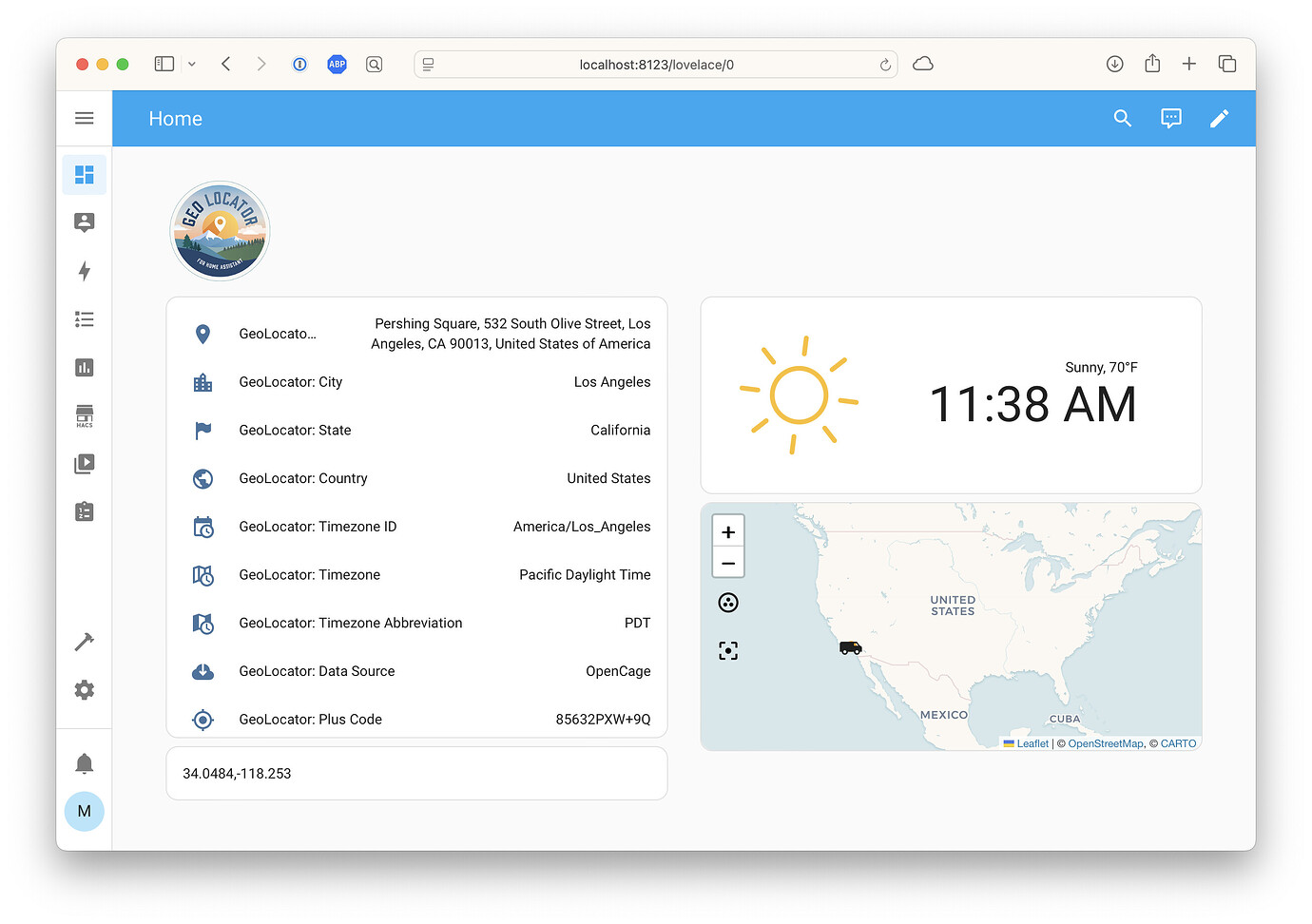
Task: Click the browser address bar
Action: point(656,64)
